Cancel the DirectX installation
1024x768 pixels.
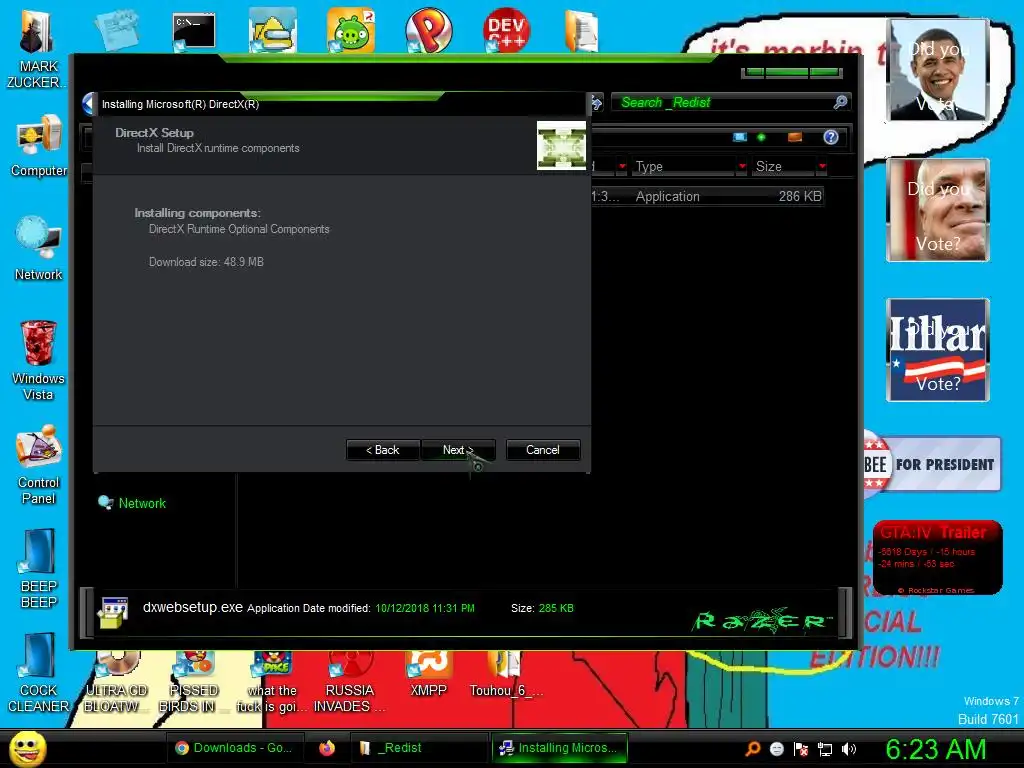click(543, 450)
